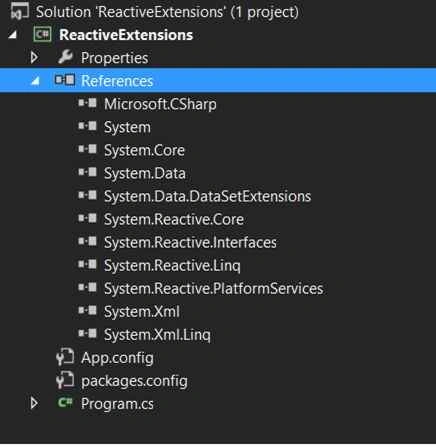This screenshot has height=447, width=436.
Task: Click the packages.config file icon
Action: tap(65, 380)
